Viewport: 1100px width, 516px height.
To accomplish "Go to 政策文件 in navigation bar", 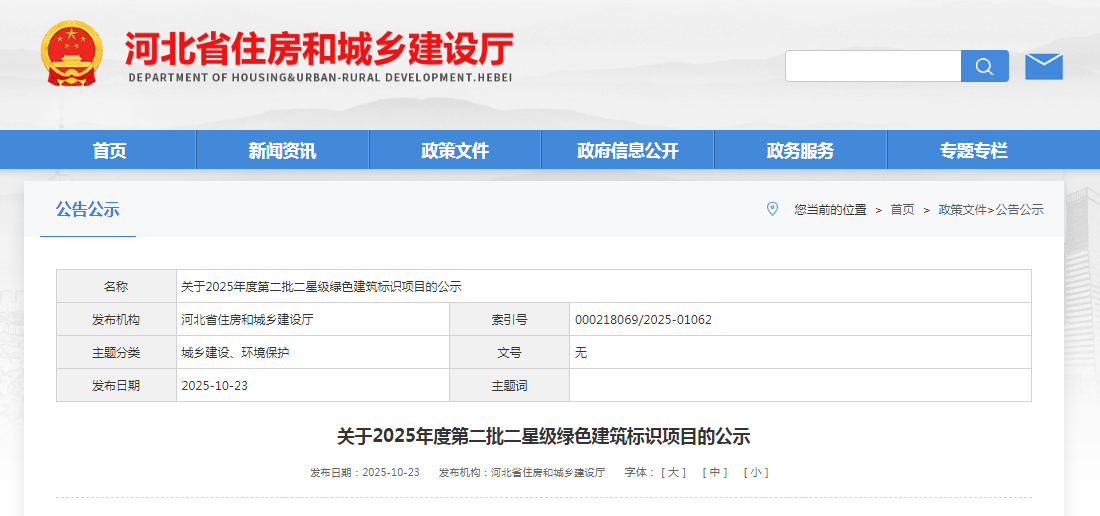I will [455, 150].
